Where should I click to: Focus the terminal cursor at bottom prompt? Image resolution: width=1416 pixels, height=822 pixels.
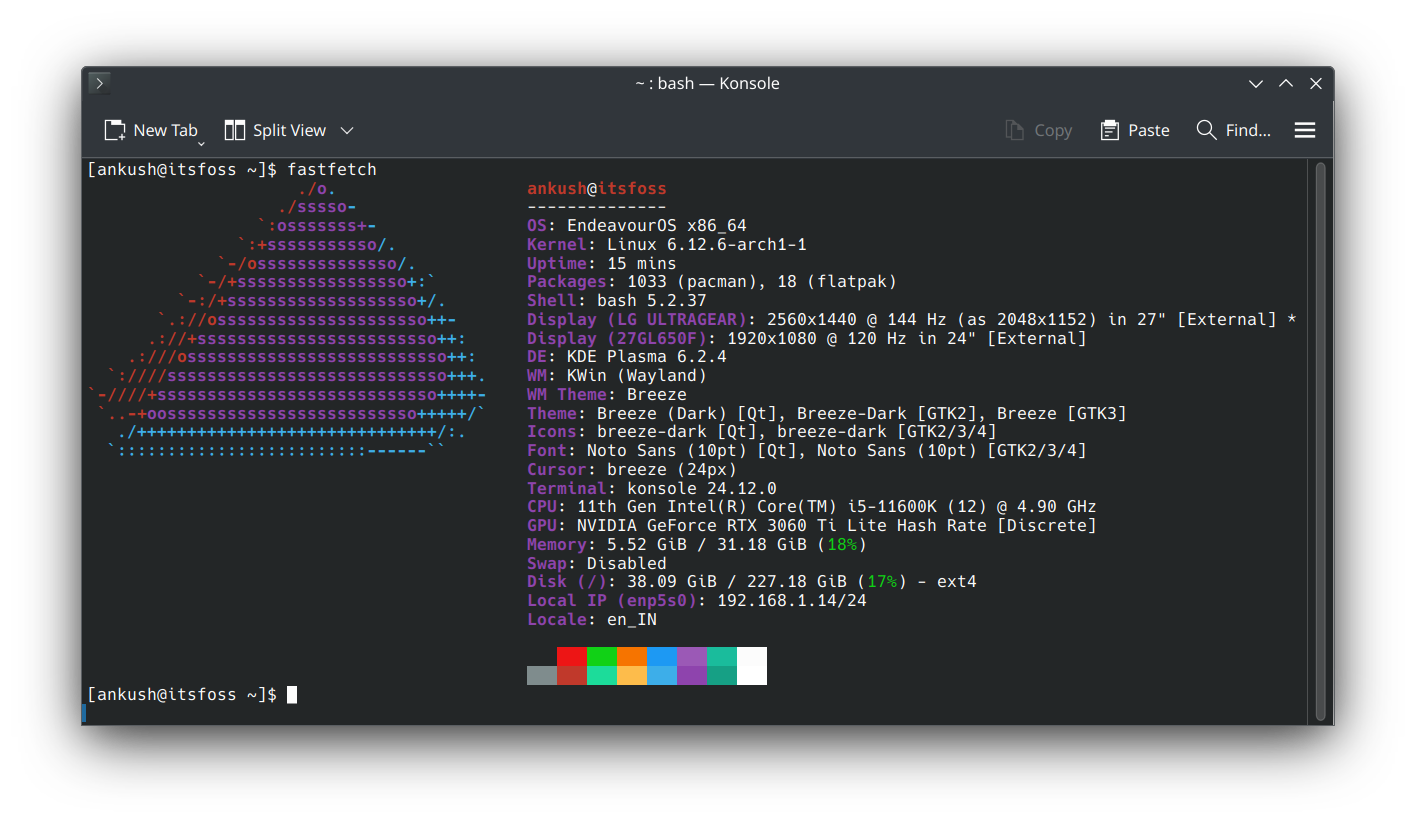(292, 694)
